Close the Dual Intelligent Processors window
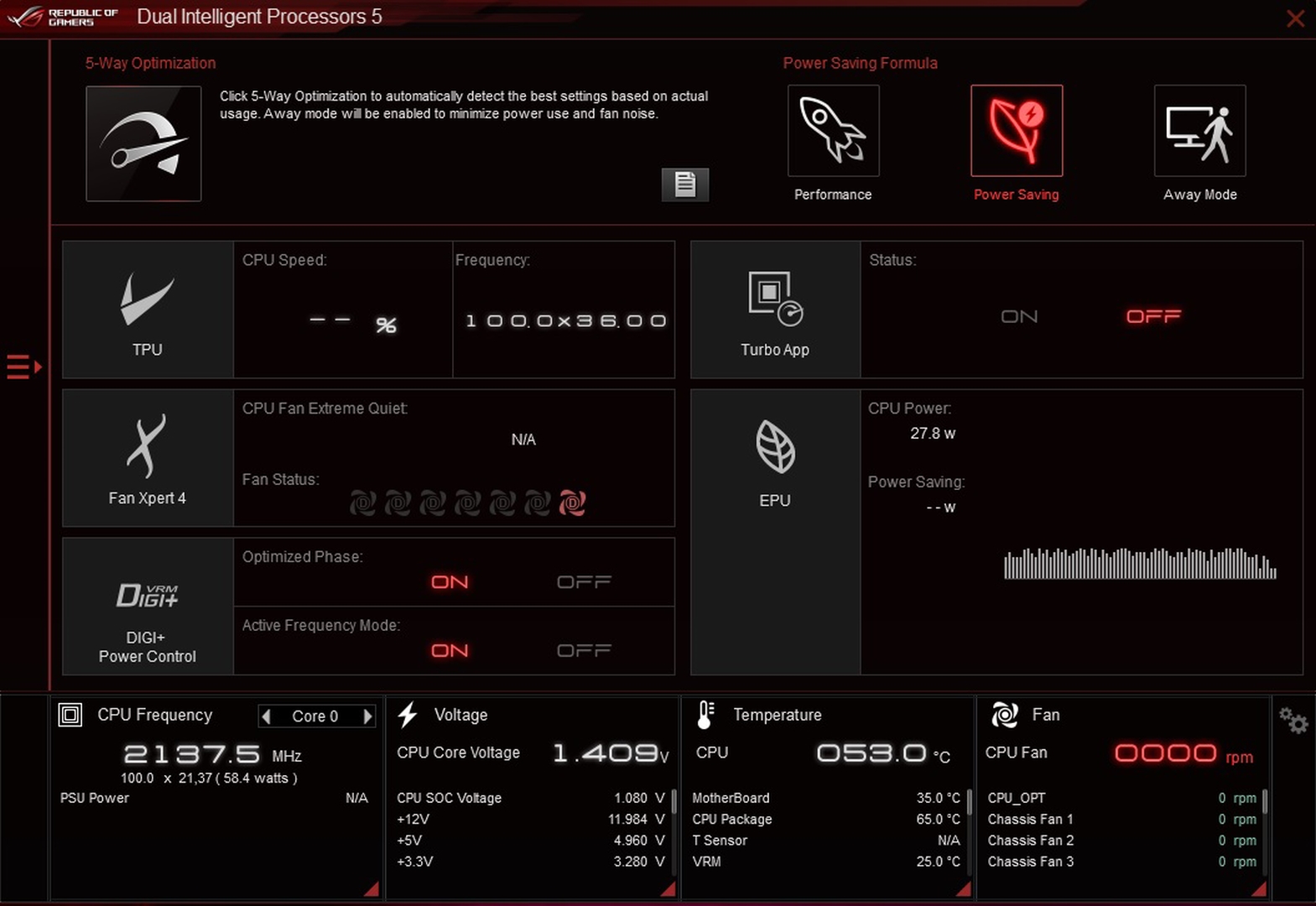Viewport: 1316px width, 906px height. (x=1295, y=18)
